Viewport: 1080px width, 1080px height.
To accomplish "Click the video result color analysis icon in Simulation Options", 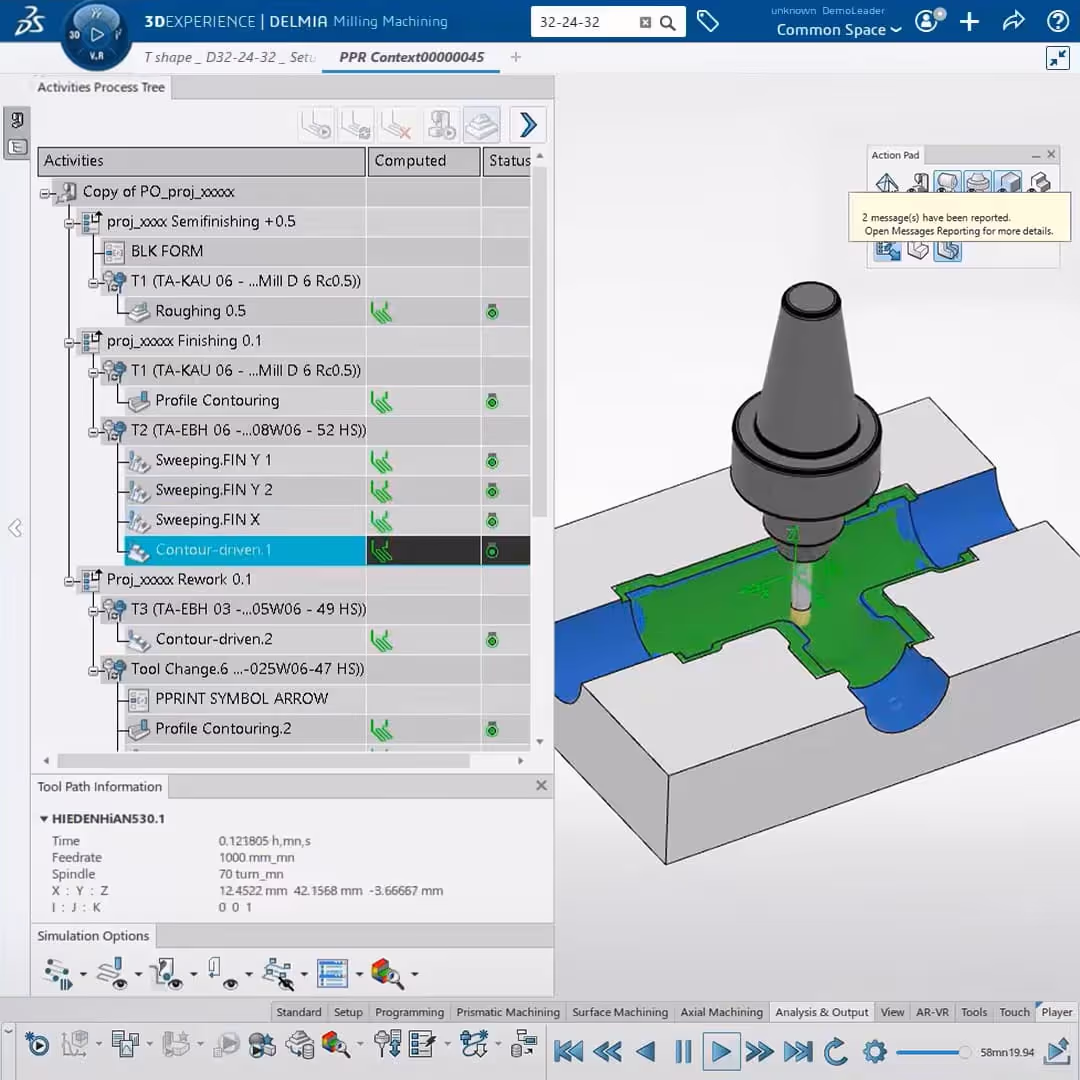I will 387,974.
